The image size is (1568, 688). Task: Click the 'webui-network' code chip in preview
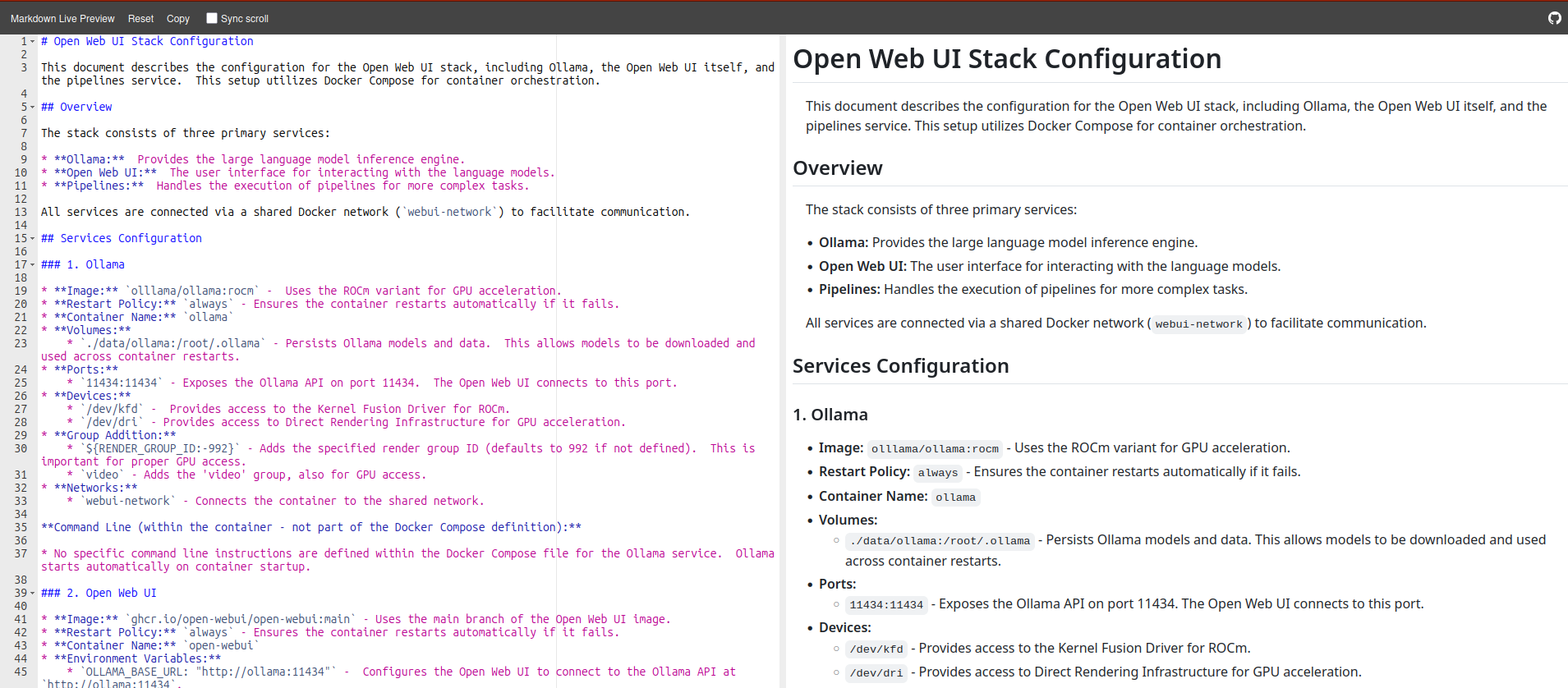tap(1198, 323)
